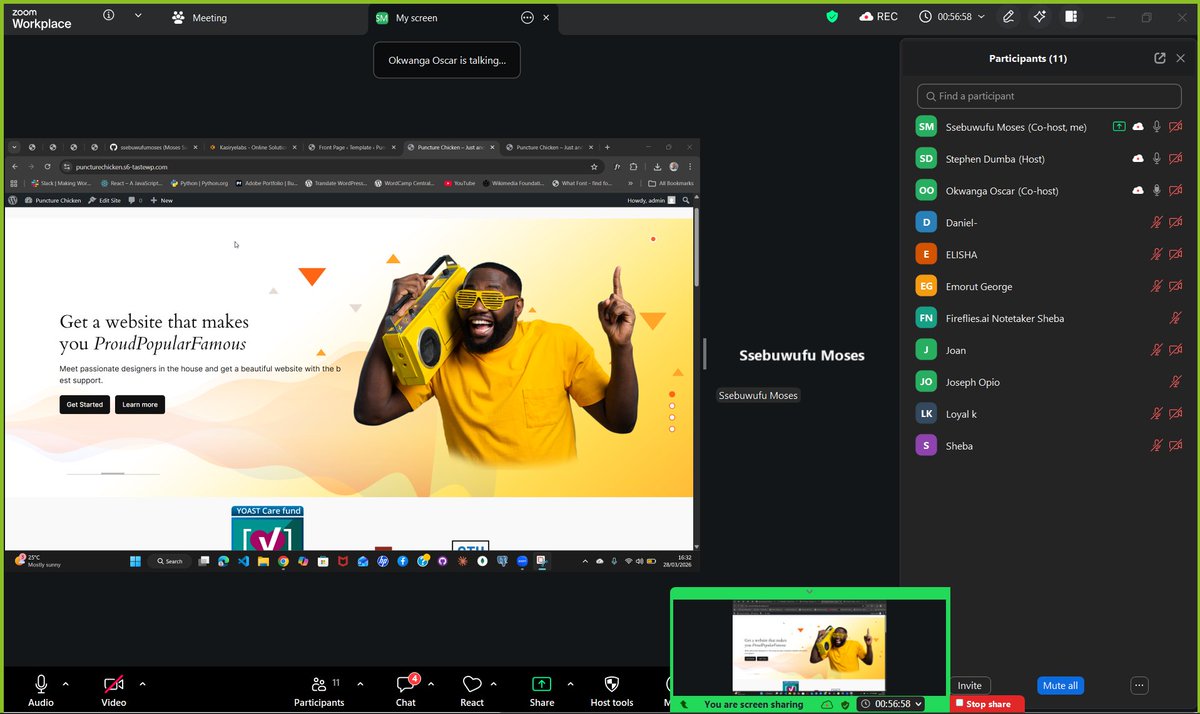Viewport: 1200px width, 714px height.
Task: Click the annotate pen icon in title bar
Action: [x=1008, y=17]
